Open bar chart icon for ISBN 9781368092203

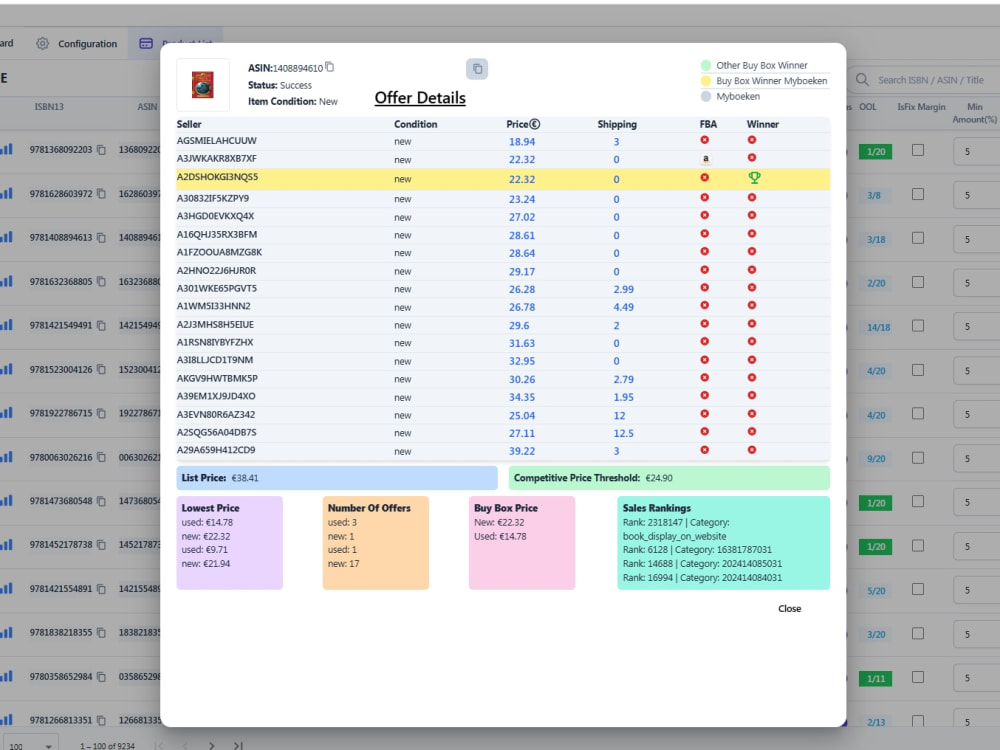6,149
